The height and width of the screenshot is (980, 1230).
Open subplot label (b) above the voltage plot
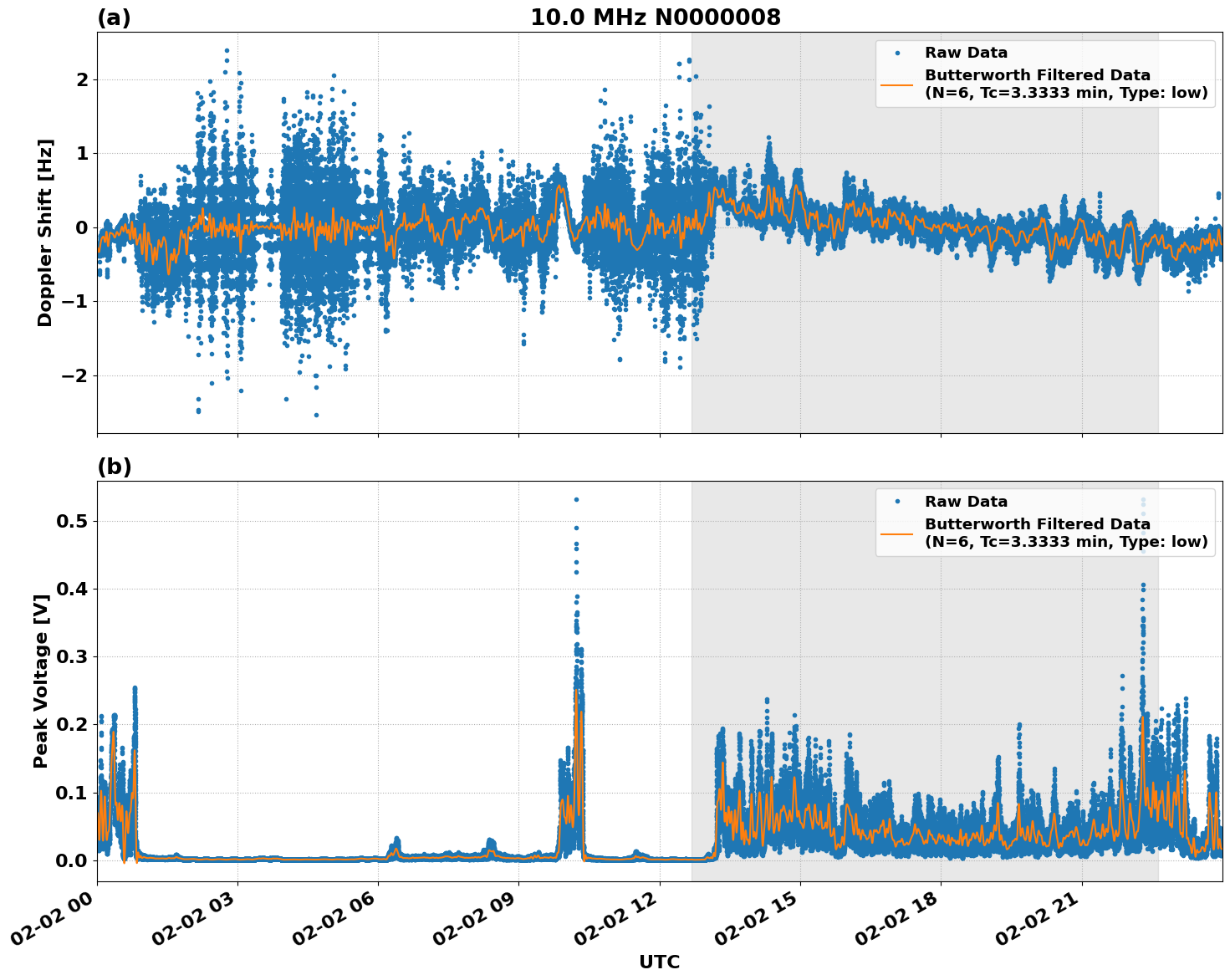click(115, 466)
